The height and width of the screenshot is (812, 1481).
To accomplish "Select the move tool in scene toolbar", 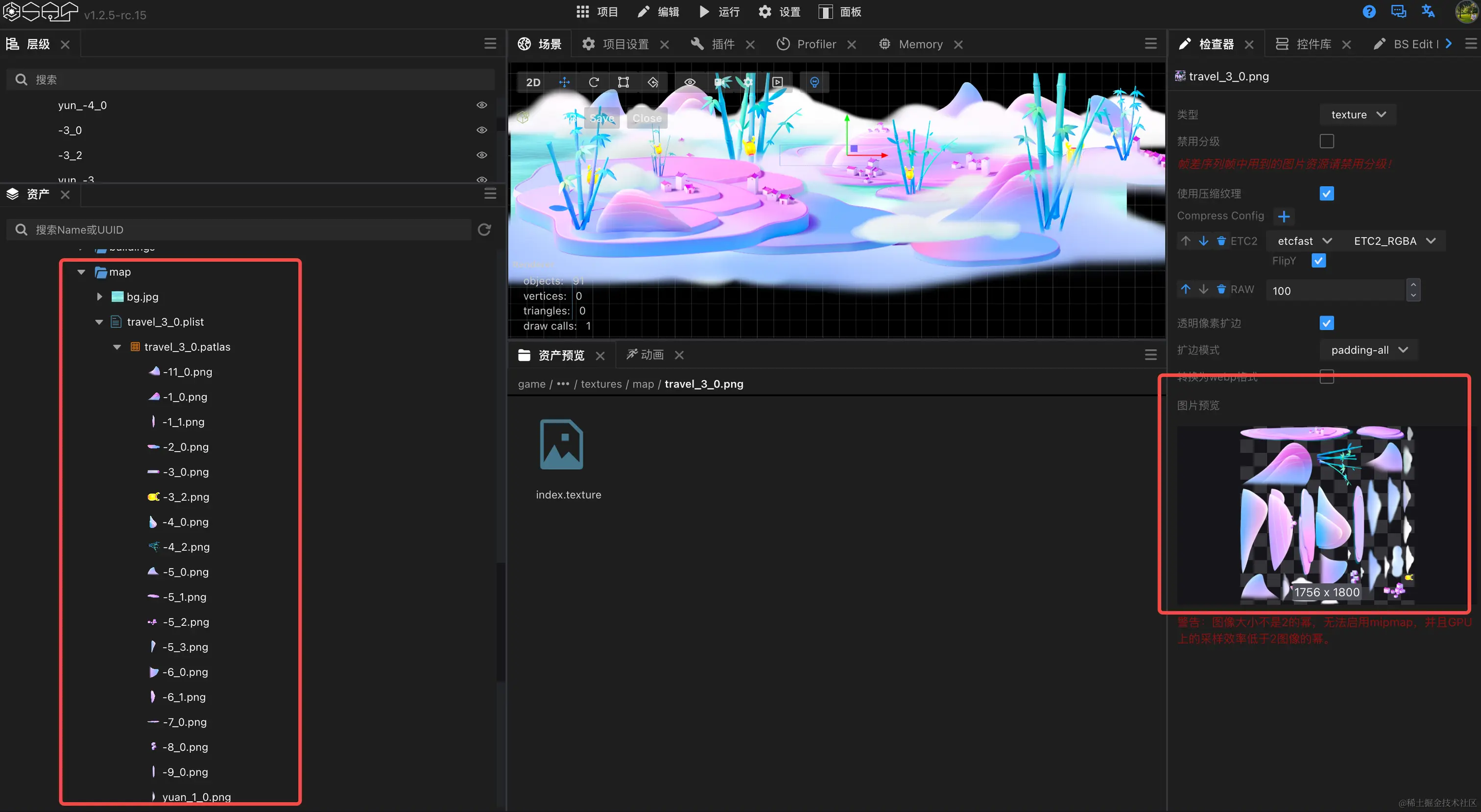I will pos(564,82).
